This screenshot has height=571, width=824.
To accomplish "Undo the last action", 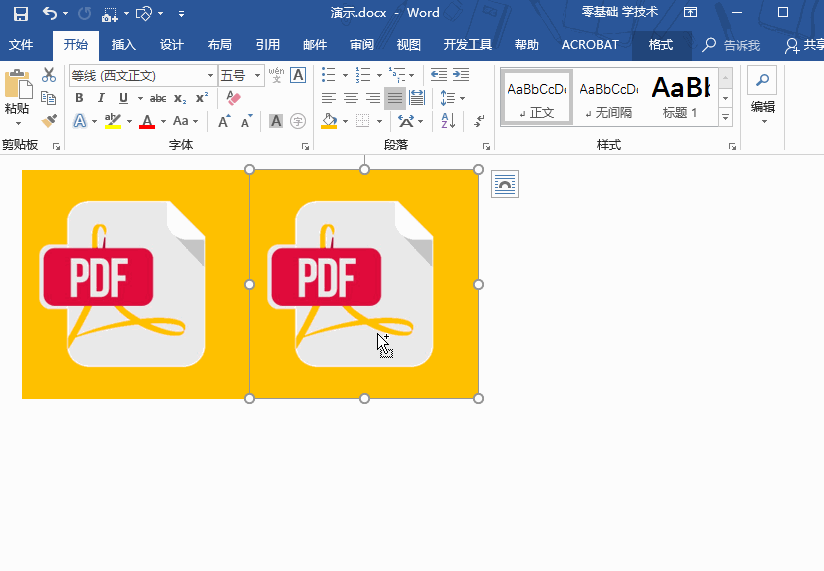I will point(50,13).
